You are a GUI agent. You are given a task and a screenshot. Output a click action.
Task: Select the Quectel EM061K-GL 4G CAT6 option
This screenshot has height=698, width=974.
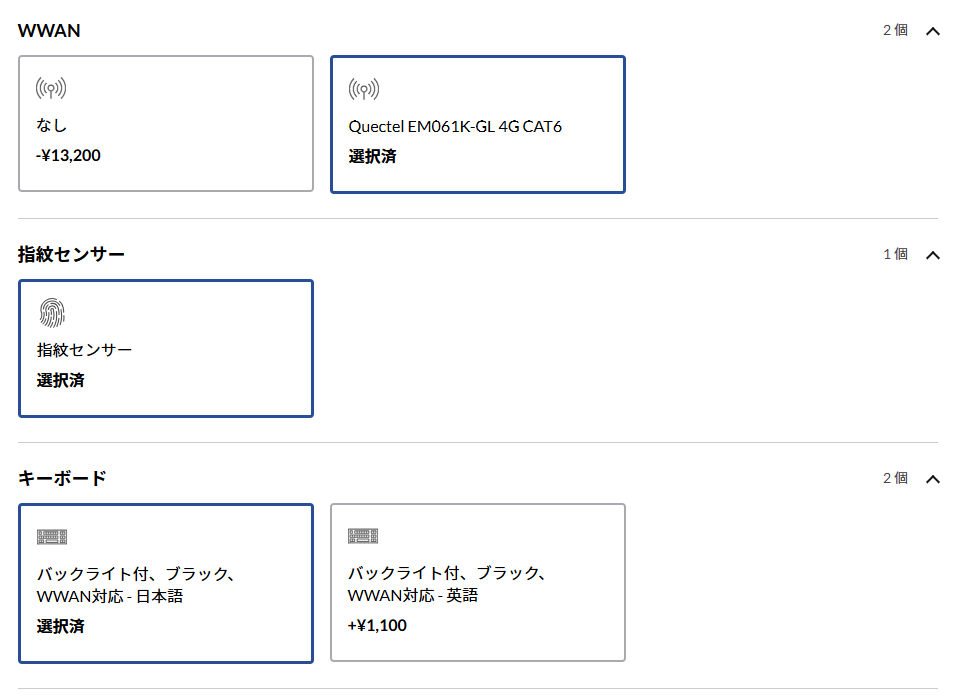[x=478, y=124]
